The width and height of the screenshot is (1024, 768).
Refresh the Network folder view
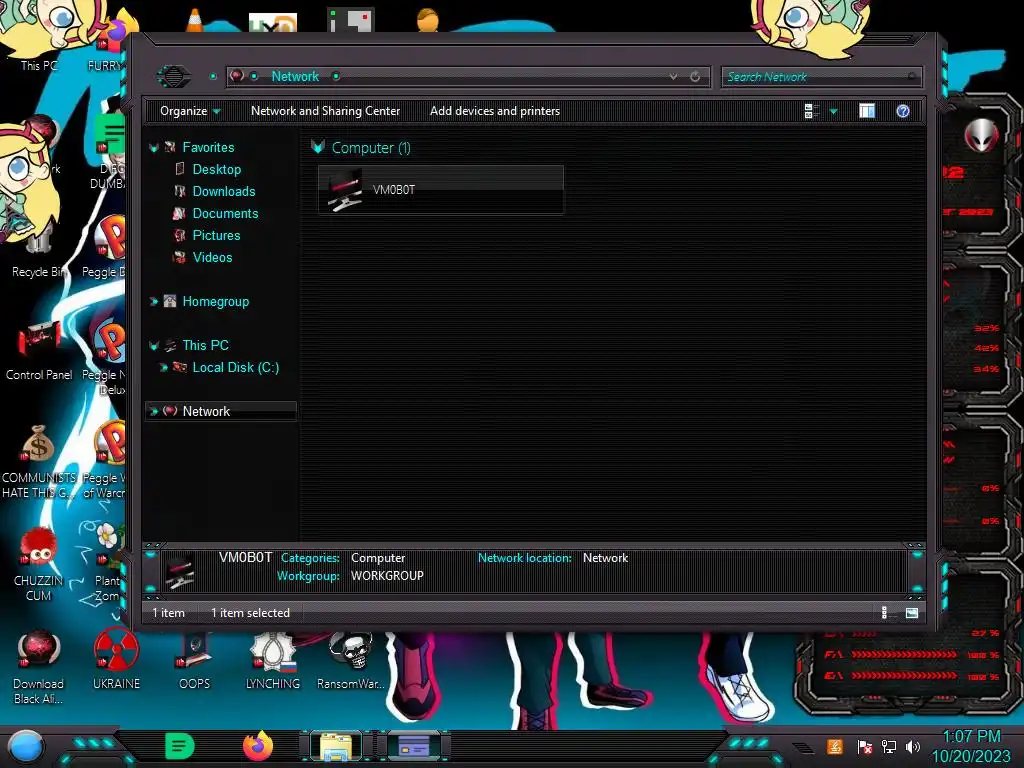[695, 76]
